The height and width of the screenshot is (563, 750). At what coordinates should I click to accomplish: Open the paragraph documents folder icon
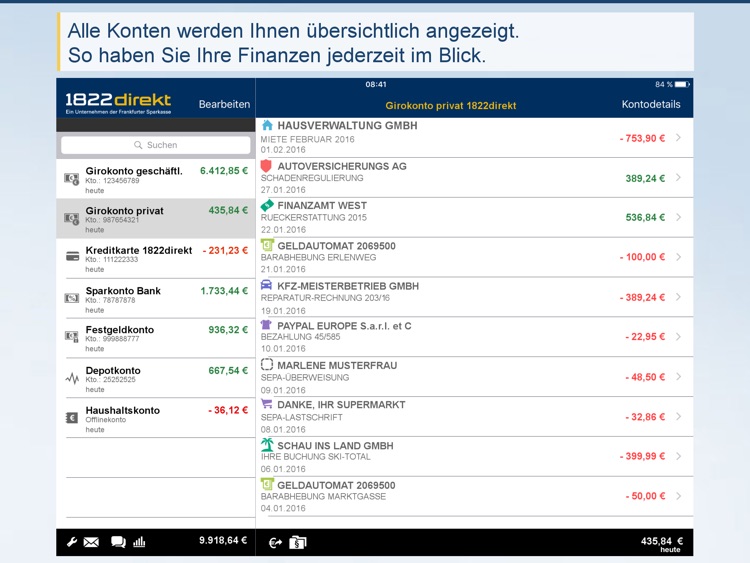click(x=298, y=543)
